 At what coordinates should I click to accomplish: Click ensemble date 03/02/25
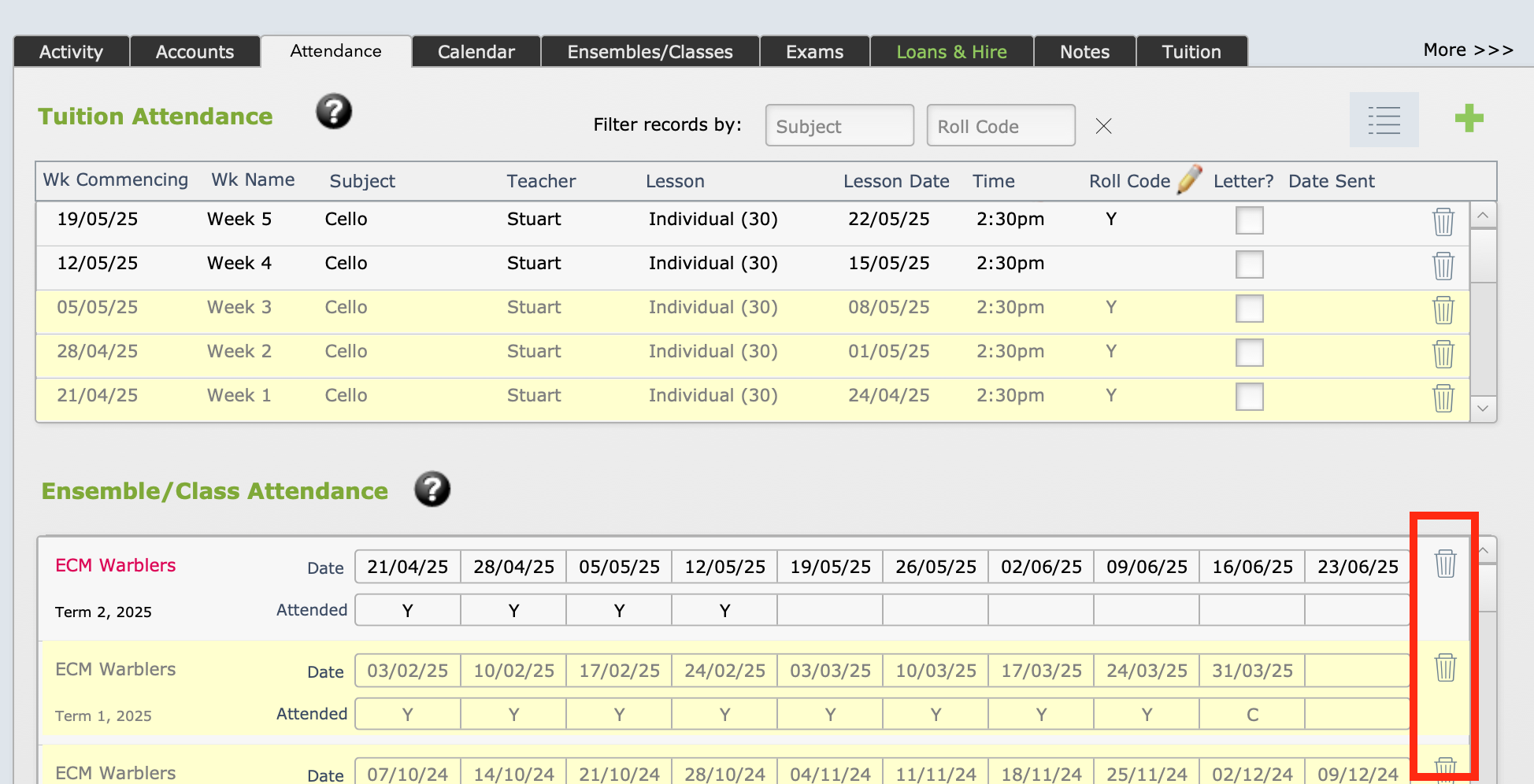coord(408,671)
